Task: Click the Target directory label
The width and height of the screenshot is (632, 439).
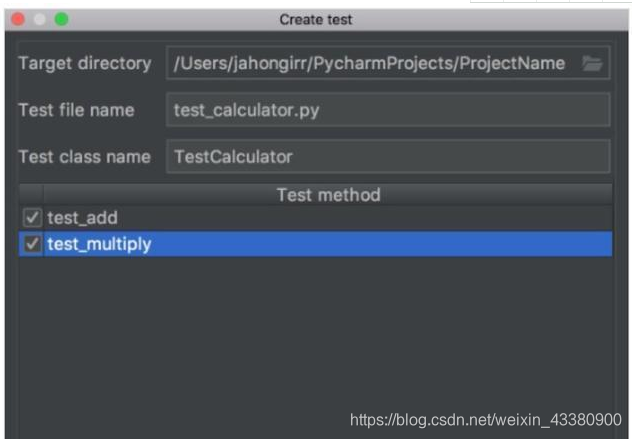Action: [85, 64]
